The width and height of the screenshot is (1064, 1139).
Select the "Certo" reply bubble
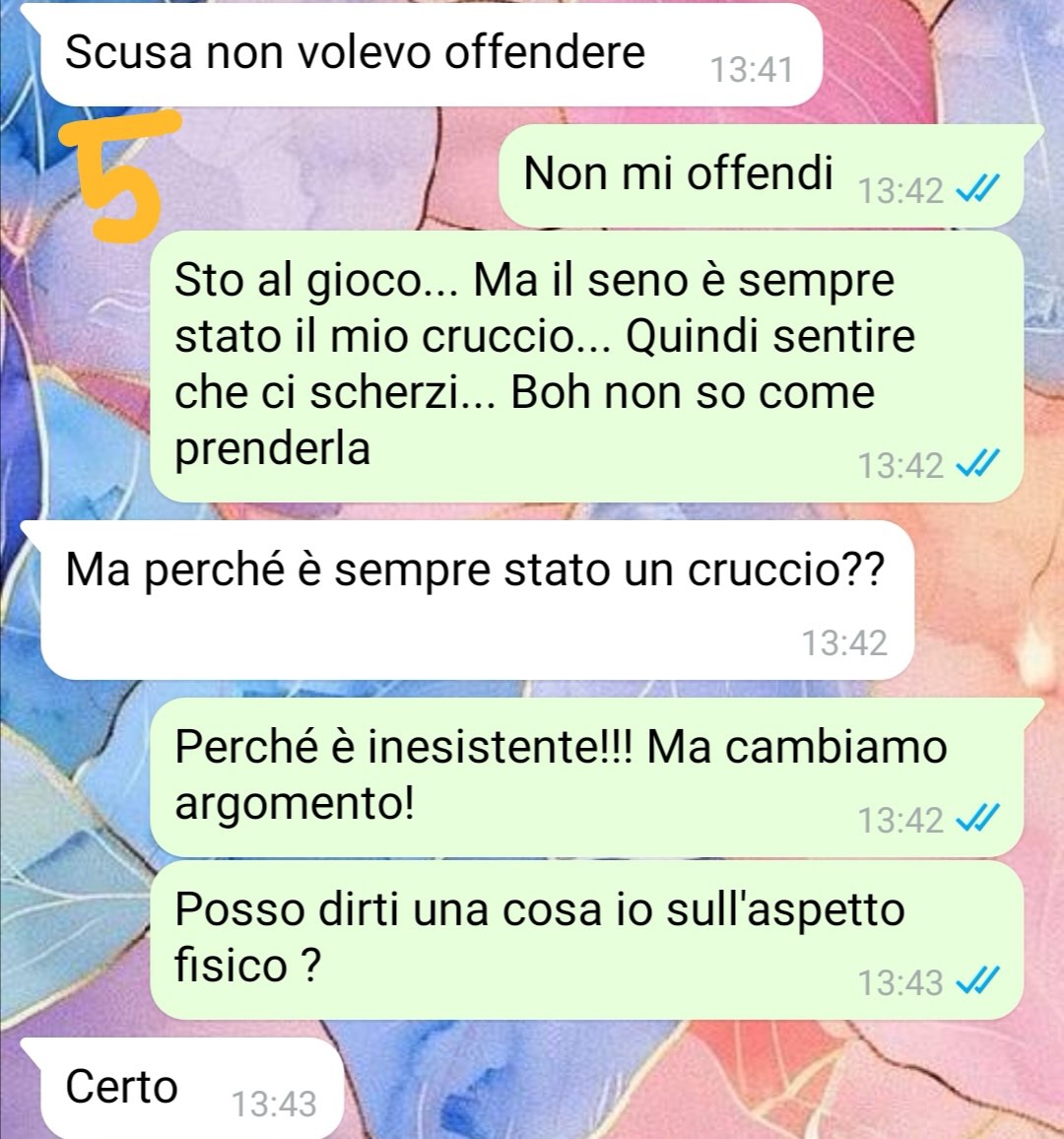[192, 1088]
